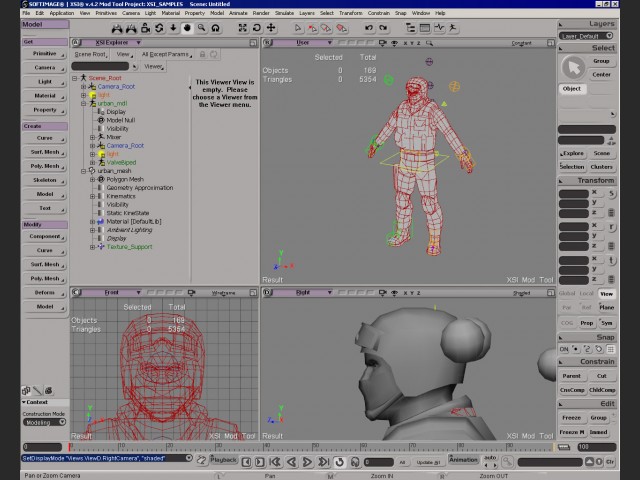
Task: Toggle Object selection filter
Action: [572, 89]
